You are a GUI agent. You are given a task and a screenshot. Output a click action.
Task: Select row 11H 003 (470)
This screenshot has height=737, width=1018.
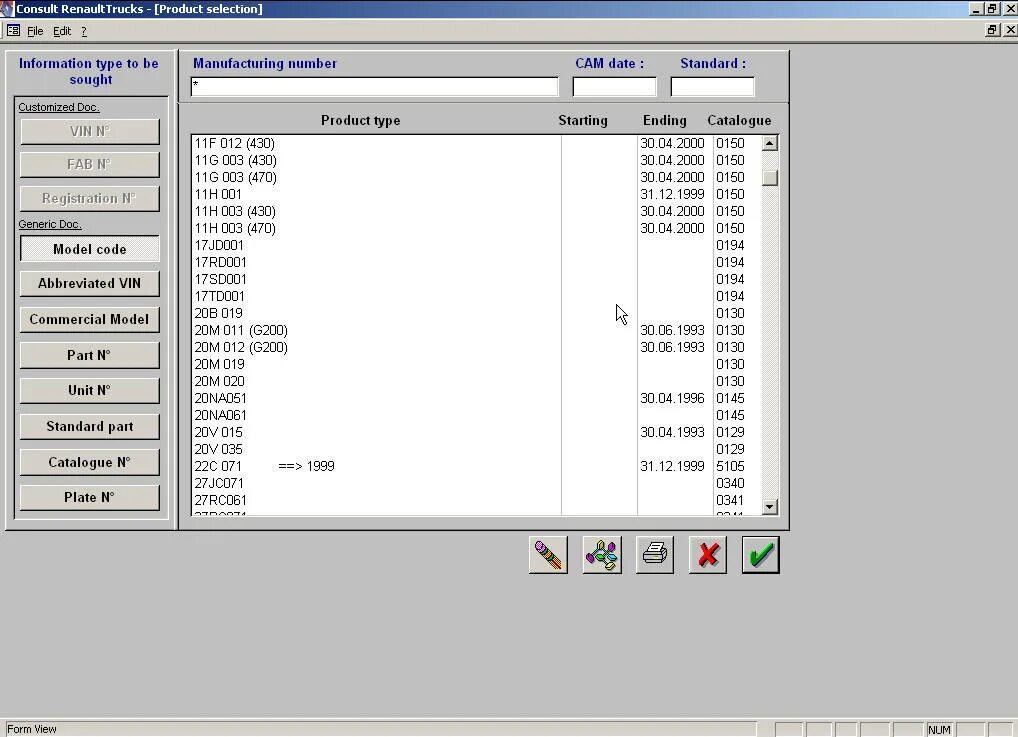476,228
